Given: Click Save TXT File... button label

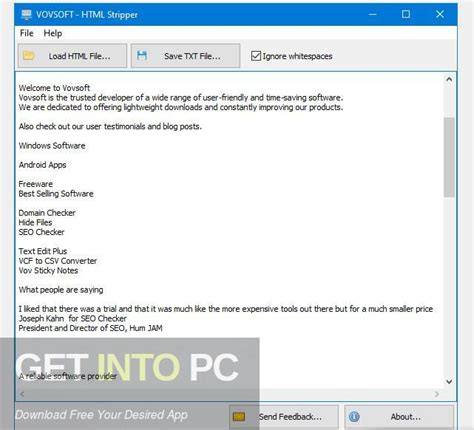Looking at the screenshot, I should click(192, 56).
